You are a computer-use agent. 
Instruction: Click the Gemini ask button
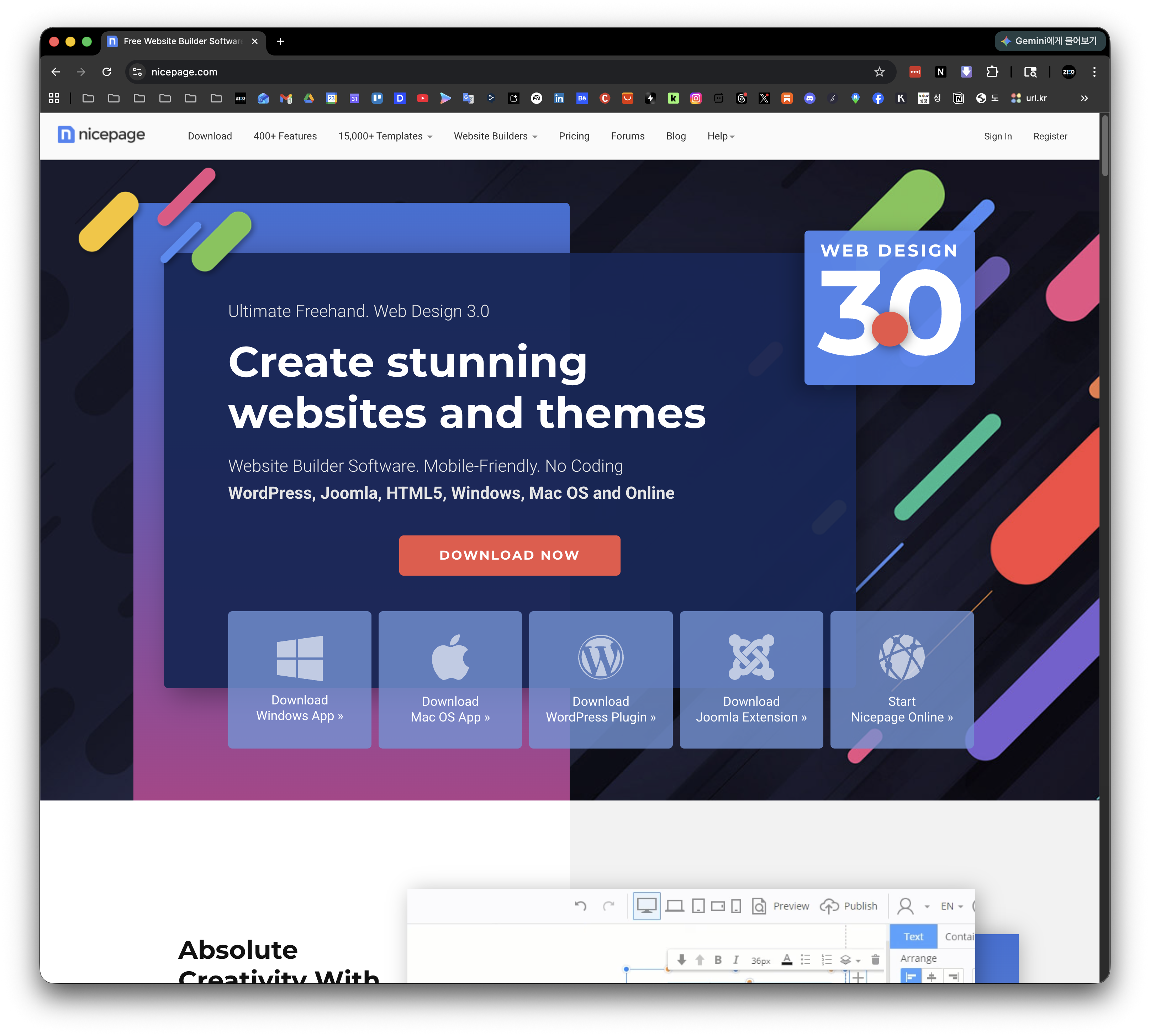coord(1049,41)
